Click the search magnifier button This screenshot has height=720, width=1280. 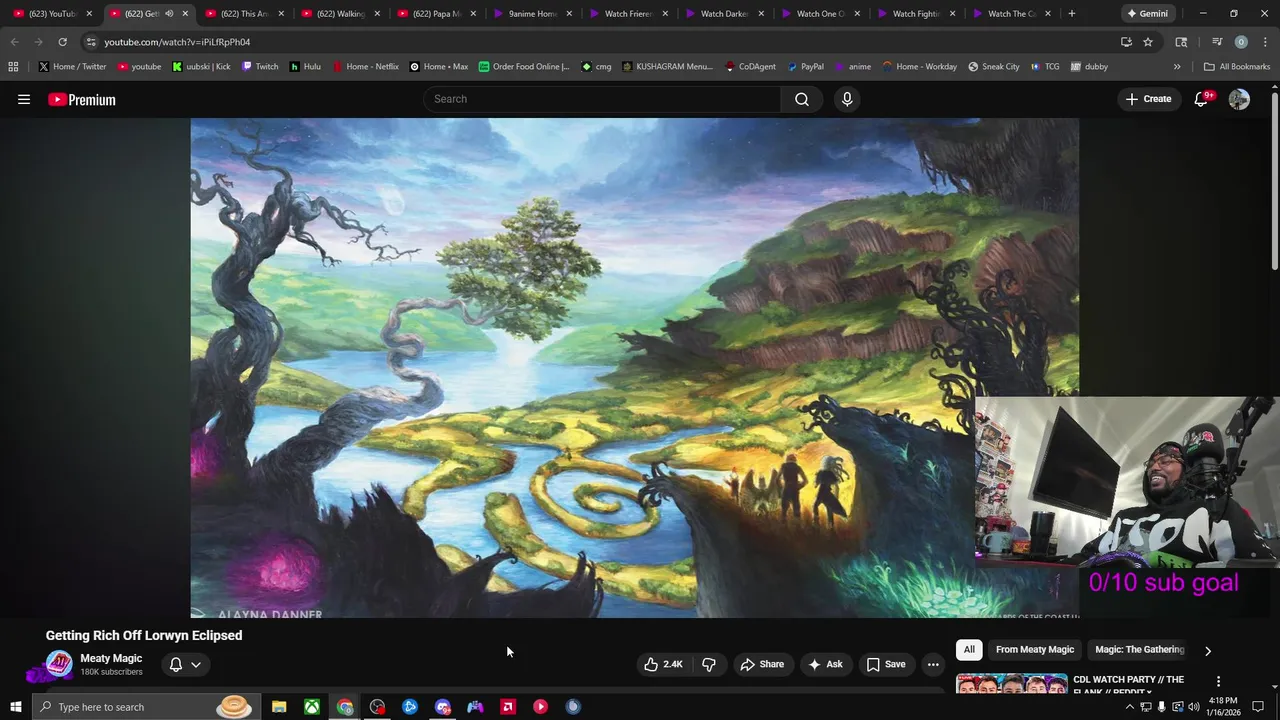pyautogui.click(x=801, y=99)
